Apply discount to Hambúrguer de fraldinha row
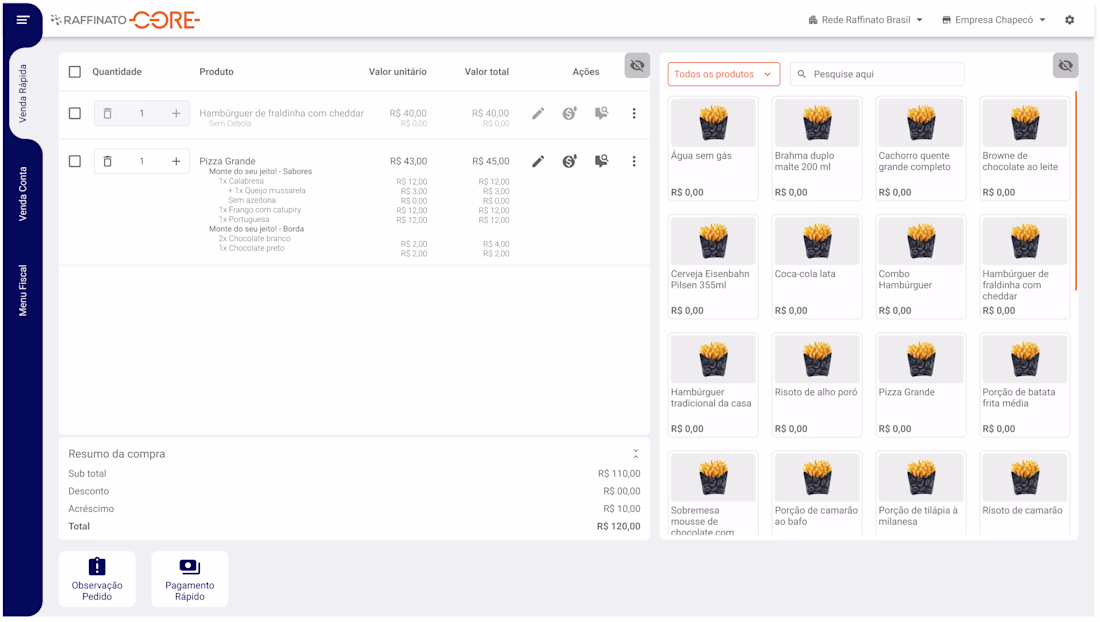The height and width of the screenshot is (622, 1100). tap(570, 113)
